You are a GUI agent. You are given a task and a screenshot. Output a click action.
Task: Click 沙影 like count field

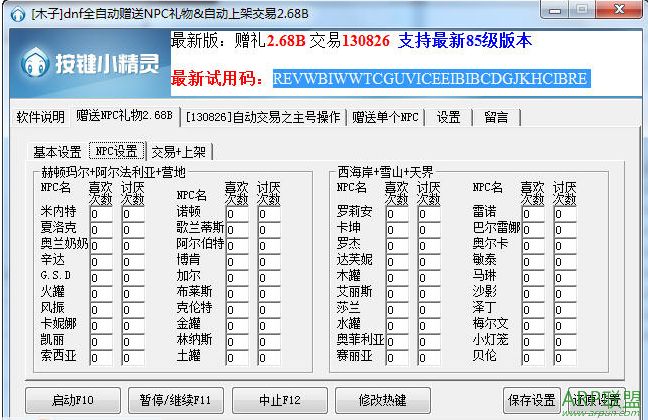[533, 294]
